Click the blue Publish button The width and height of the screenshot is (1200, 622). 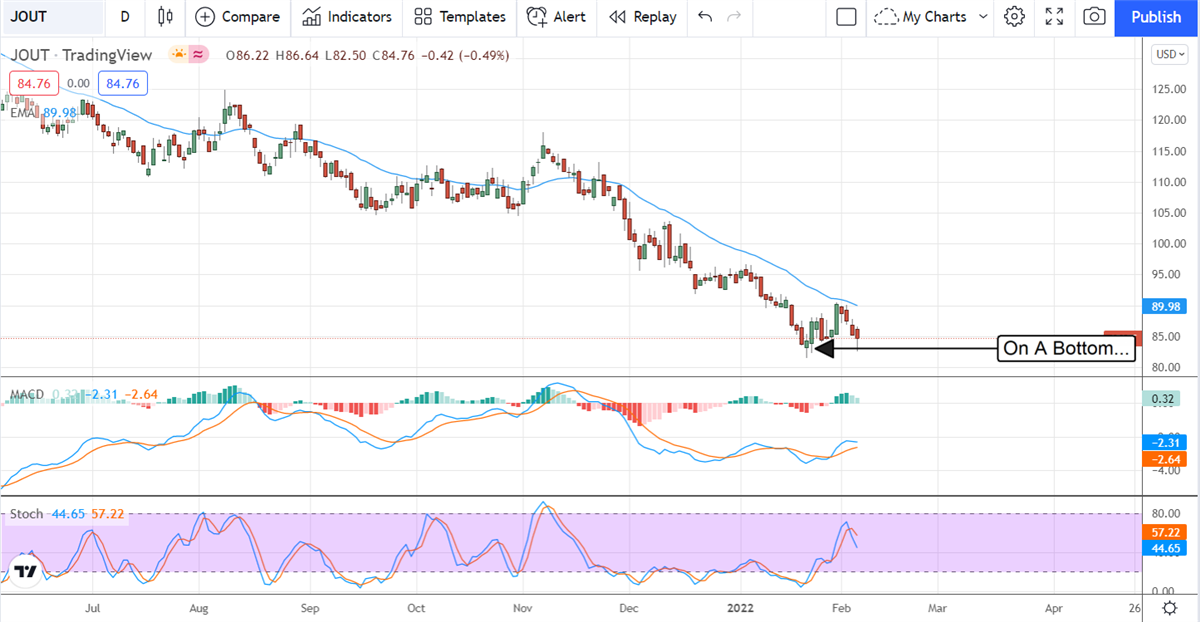(x=1156, y=17)
